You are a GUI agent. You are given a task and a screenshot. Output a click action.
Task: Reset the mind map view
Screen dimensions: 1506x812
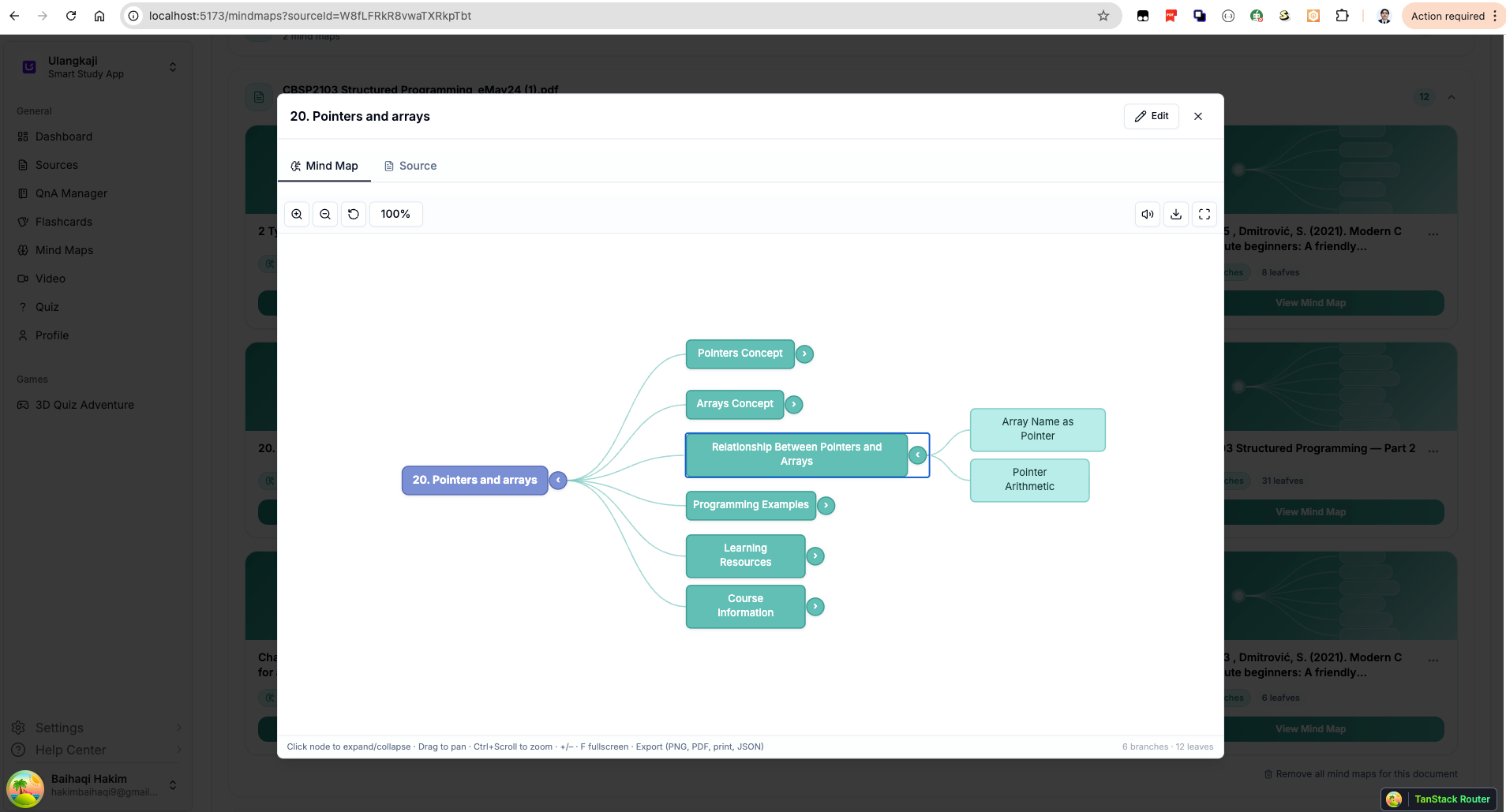(x=354, y=214)
